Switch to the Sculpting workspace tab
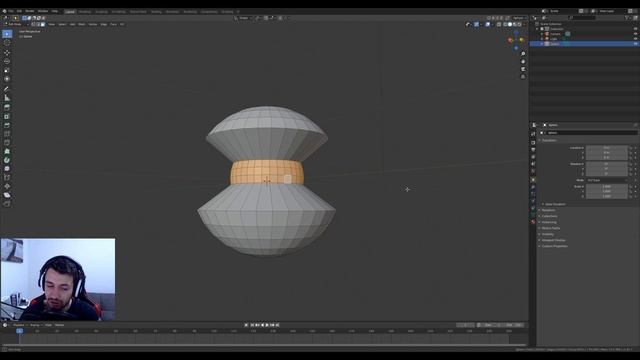The image size is (640, 360). pos(101,12)
